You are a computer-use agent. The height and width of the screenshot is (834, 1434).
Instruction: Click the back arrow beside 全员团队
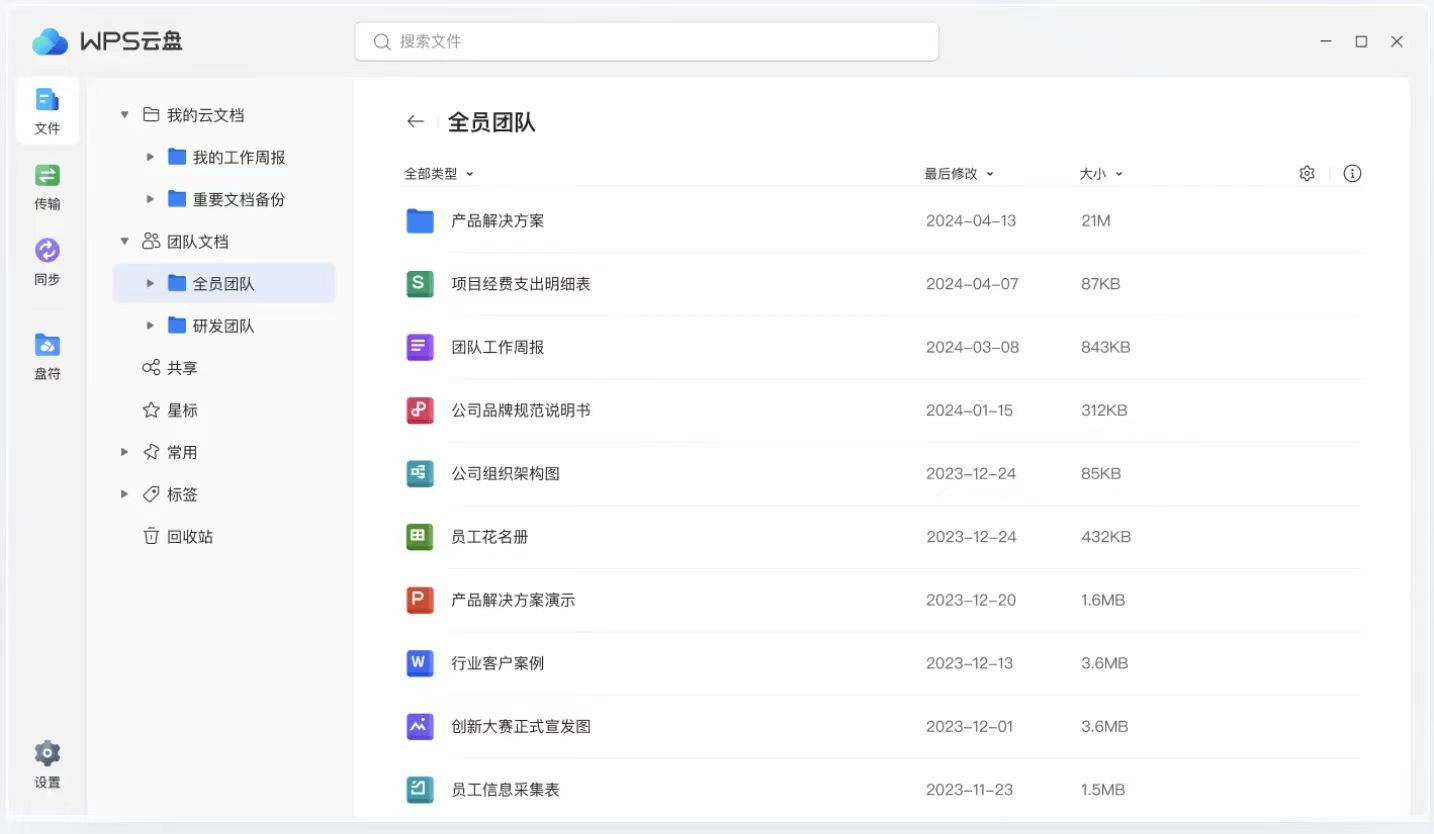tap(415, 122)
